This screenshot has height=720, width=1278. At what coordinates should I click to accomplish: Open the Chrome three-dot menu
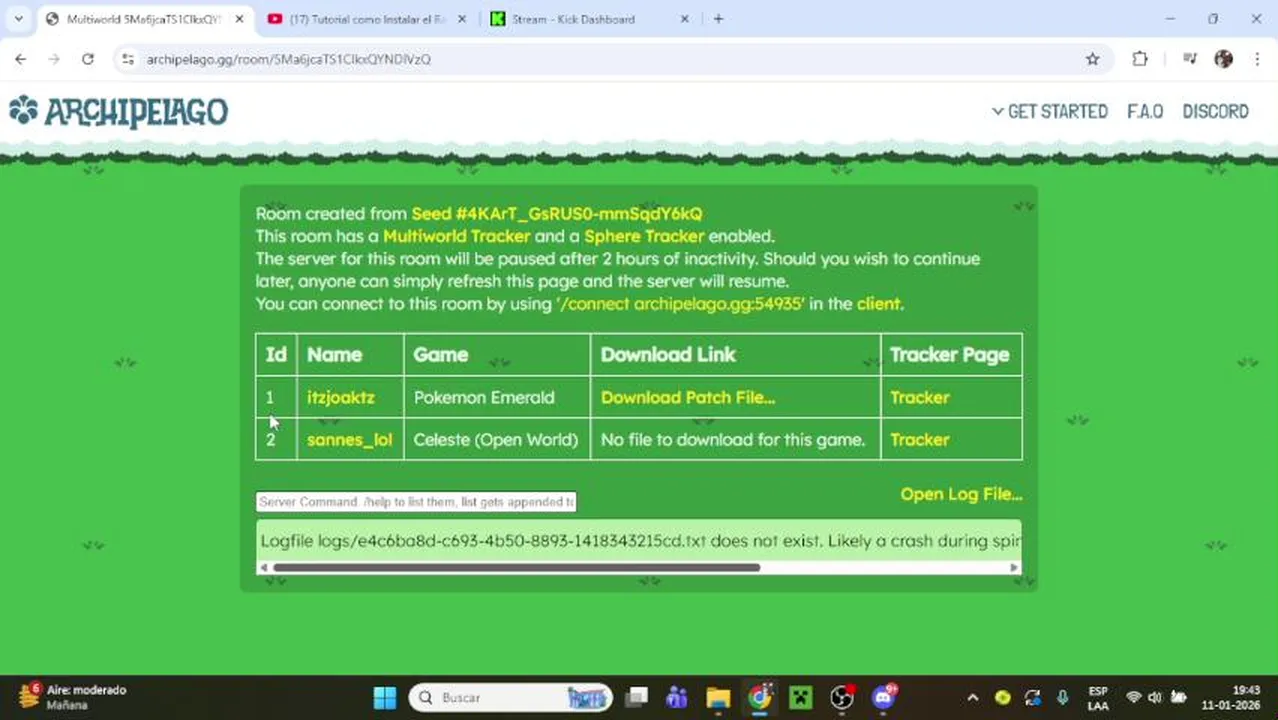pos(1257,59)
